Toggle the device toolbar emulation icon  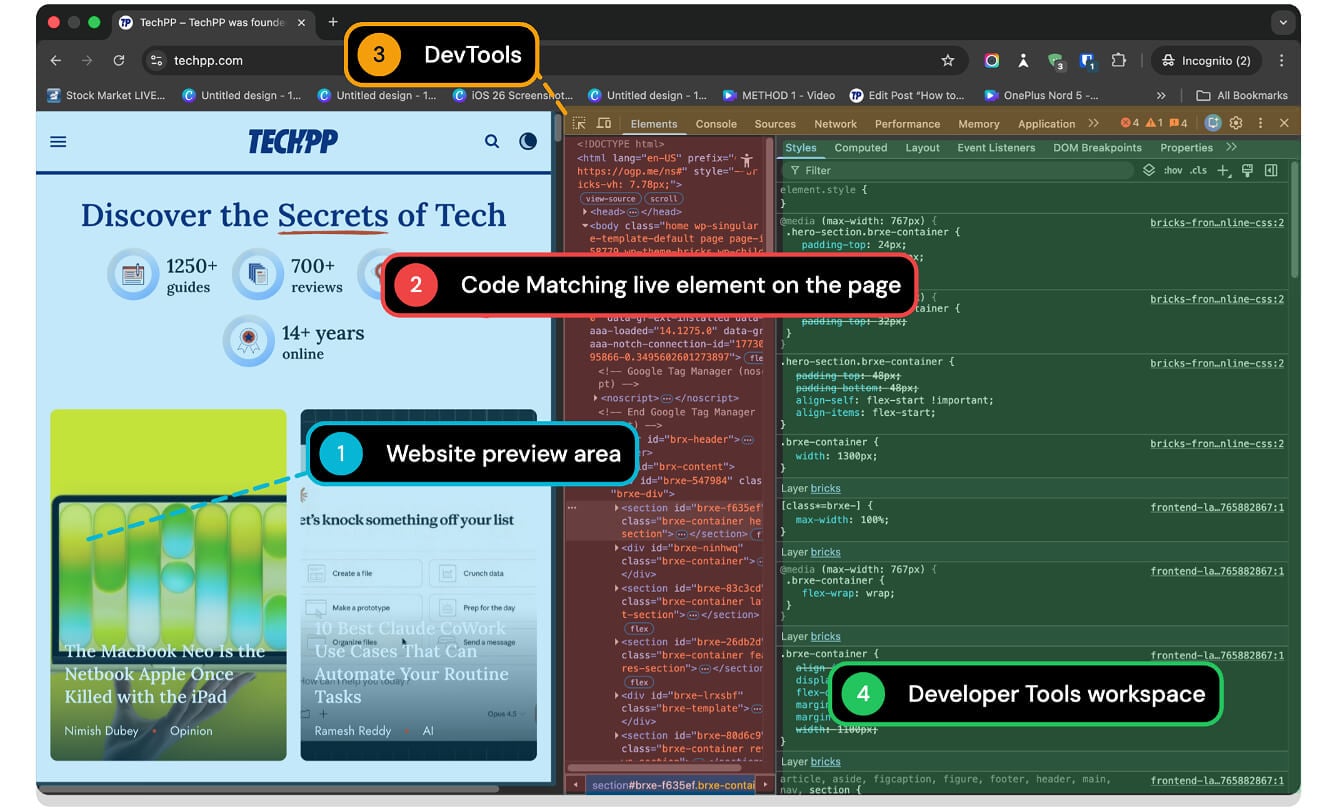(603, 122)
